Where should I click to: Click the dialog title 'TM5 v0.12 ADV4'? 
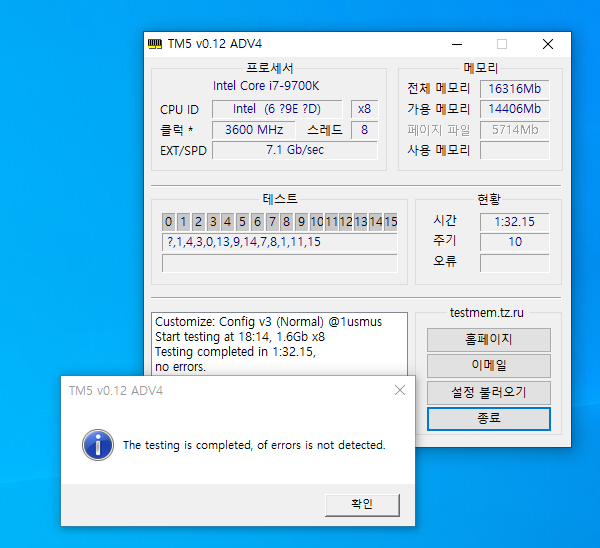coord(116,391)
